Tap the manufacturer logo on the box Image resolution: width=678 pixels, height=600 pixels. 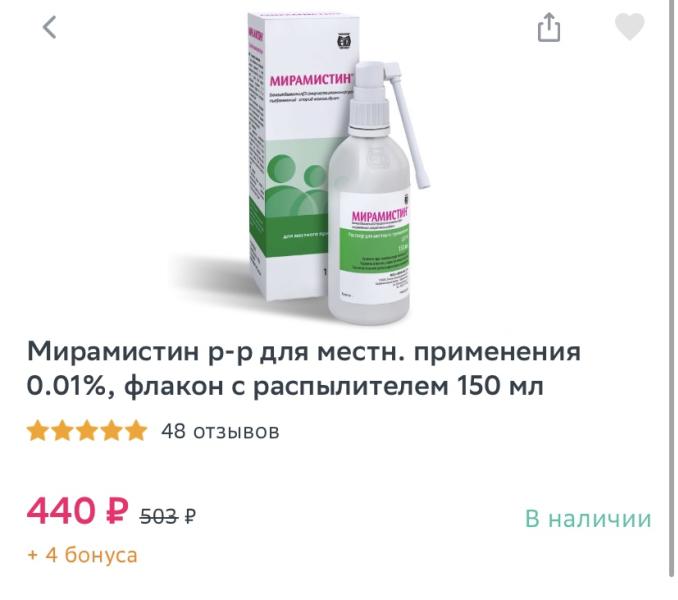pos(344,41)
